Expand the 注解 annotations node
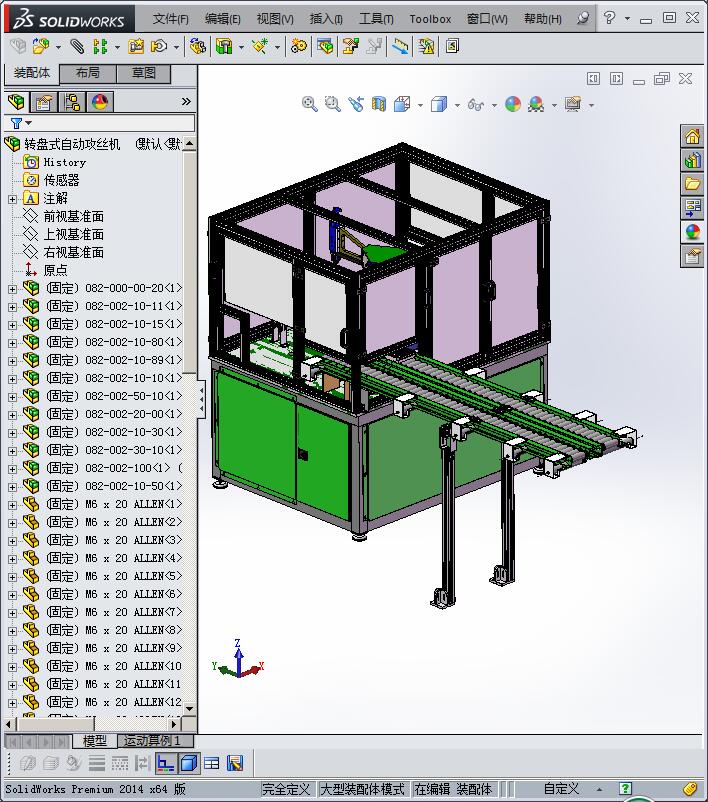 coord(12,199)
